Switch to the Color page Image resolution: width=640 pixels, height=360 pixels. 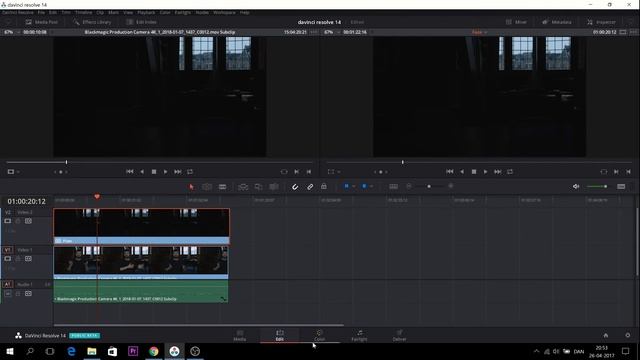[x=320, y=336]
